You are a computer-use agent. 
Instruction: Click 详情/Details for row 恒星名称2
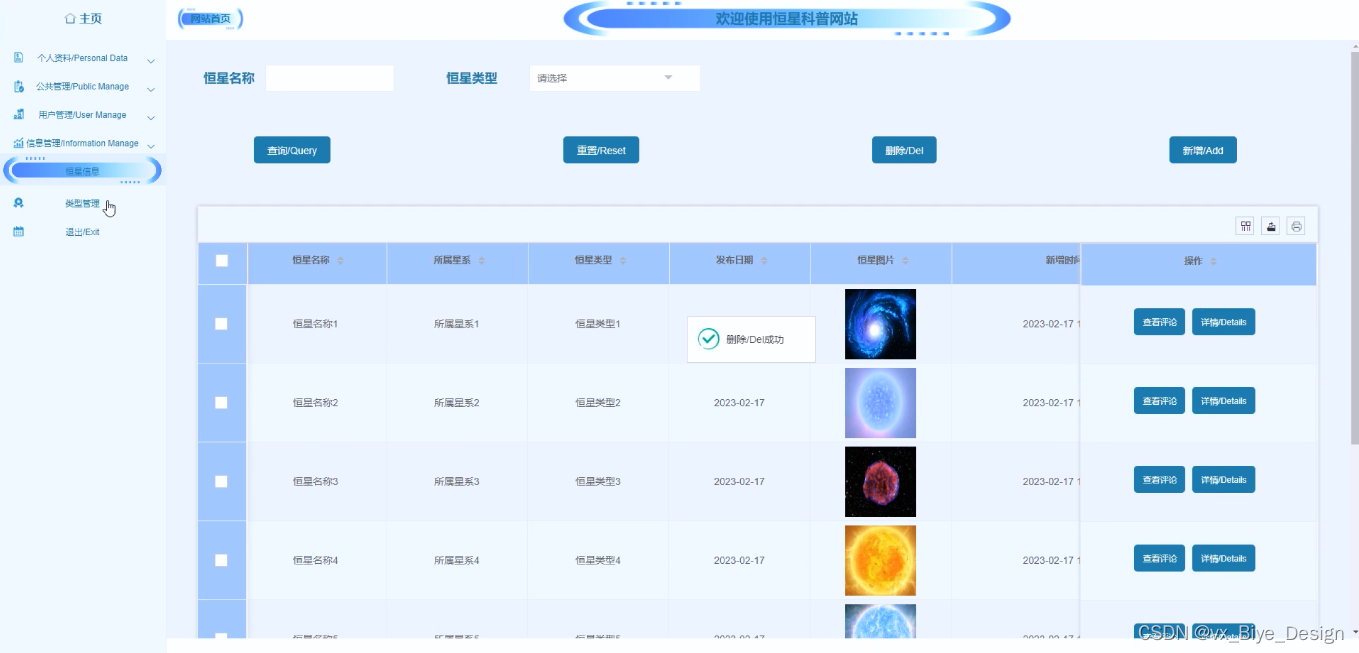click(x=1223, y=401)
